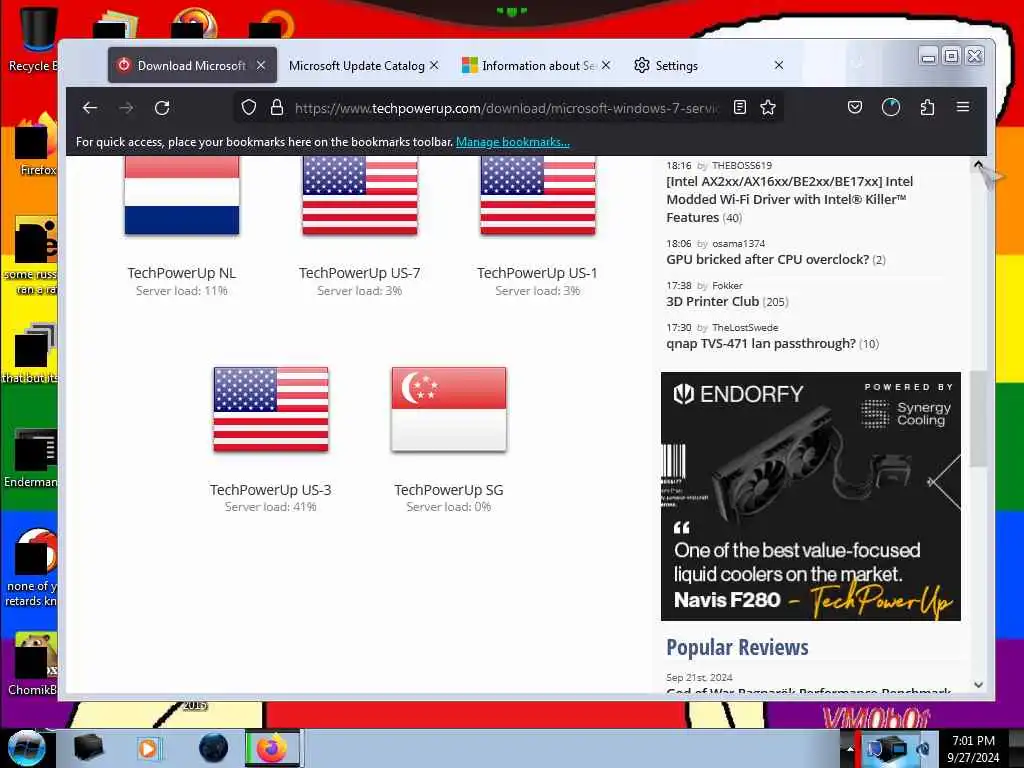The height and width of the screenshot is (768, 1024).
Task: Click the page scrollbar down arrow
Action: coord(978,685)
